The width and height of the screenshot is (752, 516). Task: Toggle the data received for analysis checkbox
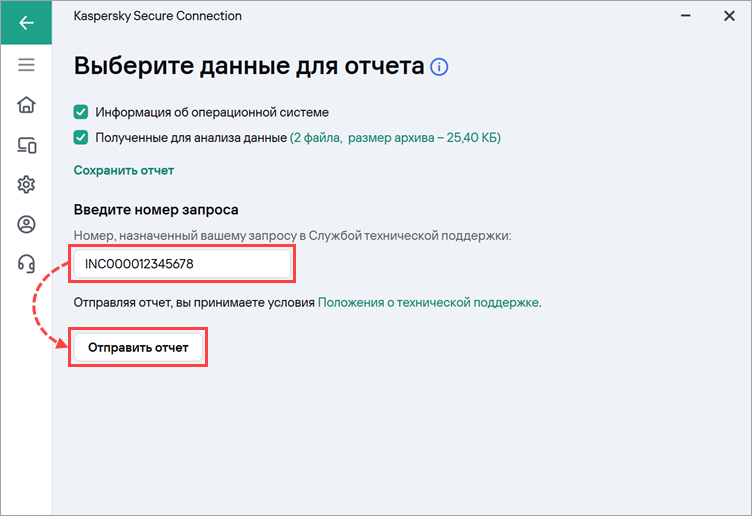[x=81, y=138]
